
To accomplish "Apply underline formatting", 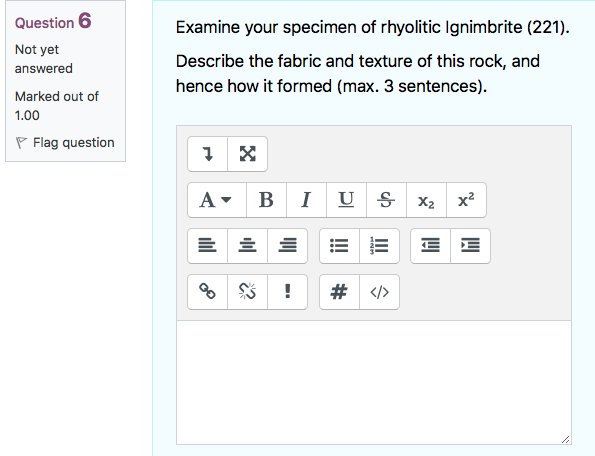I will coord(346,200).
